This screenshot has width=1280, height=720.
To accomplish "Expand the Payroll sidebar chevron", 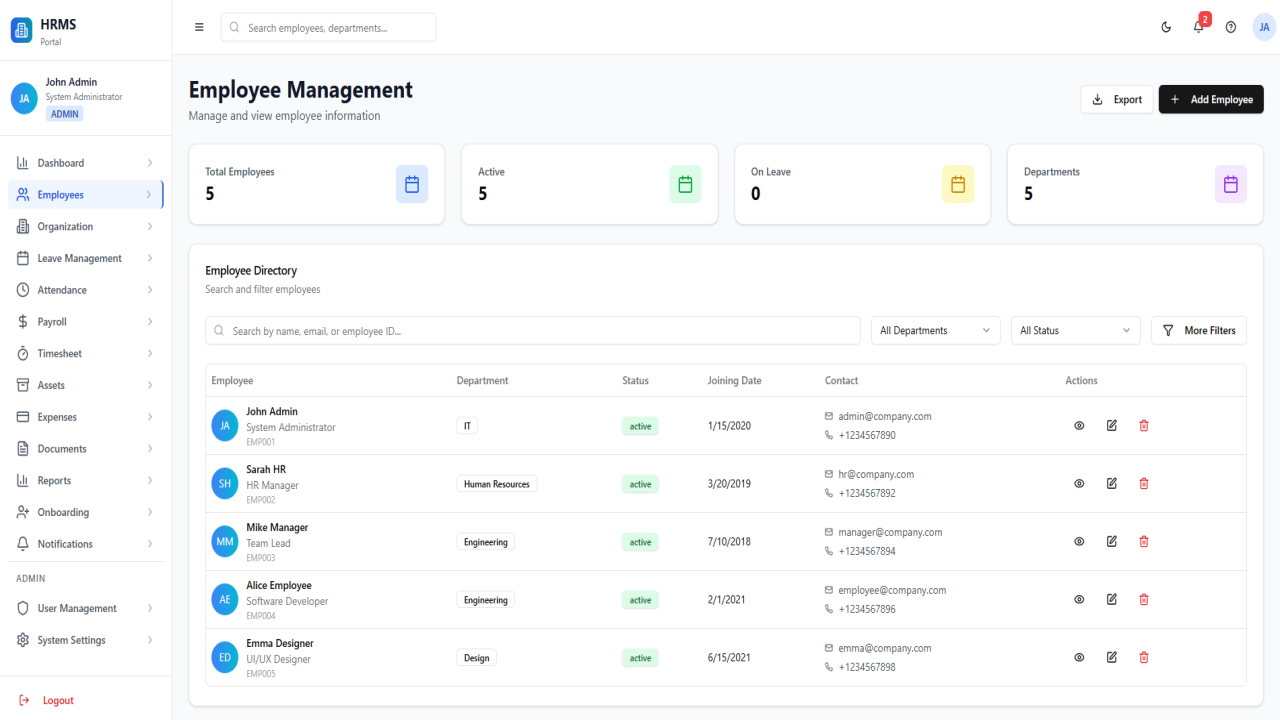I will pyautogui.click(x=150, y=322).
